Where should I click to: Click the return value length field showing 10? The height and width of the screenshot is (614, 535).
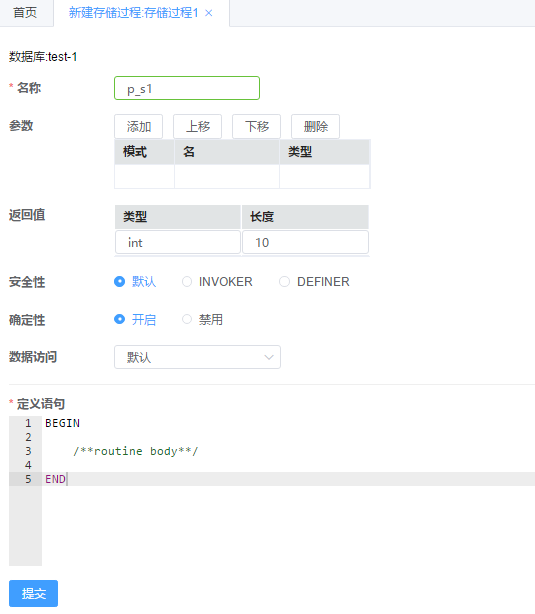coord(305,242)
